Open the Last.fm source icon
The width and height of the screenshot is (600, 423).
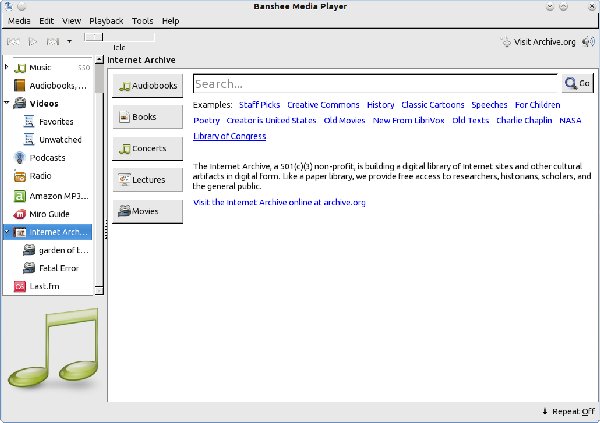point(20,286)
